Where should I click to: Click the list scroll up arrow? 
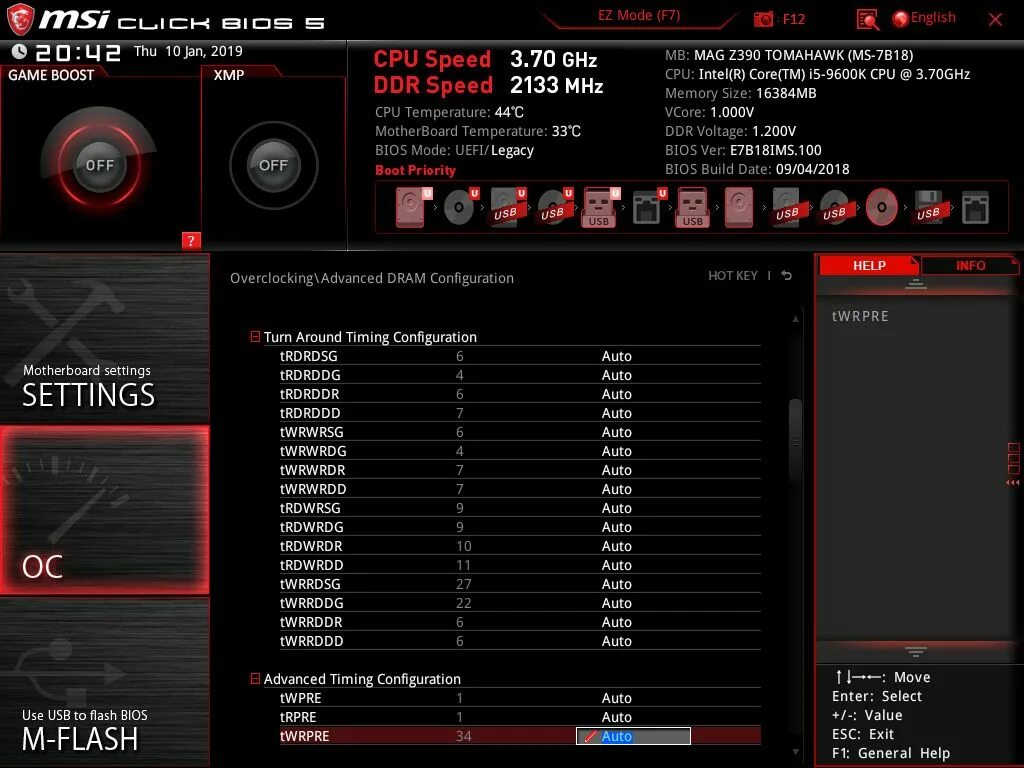[x=795, y=319]
